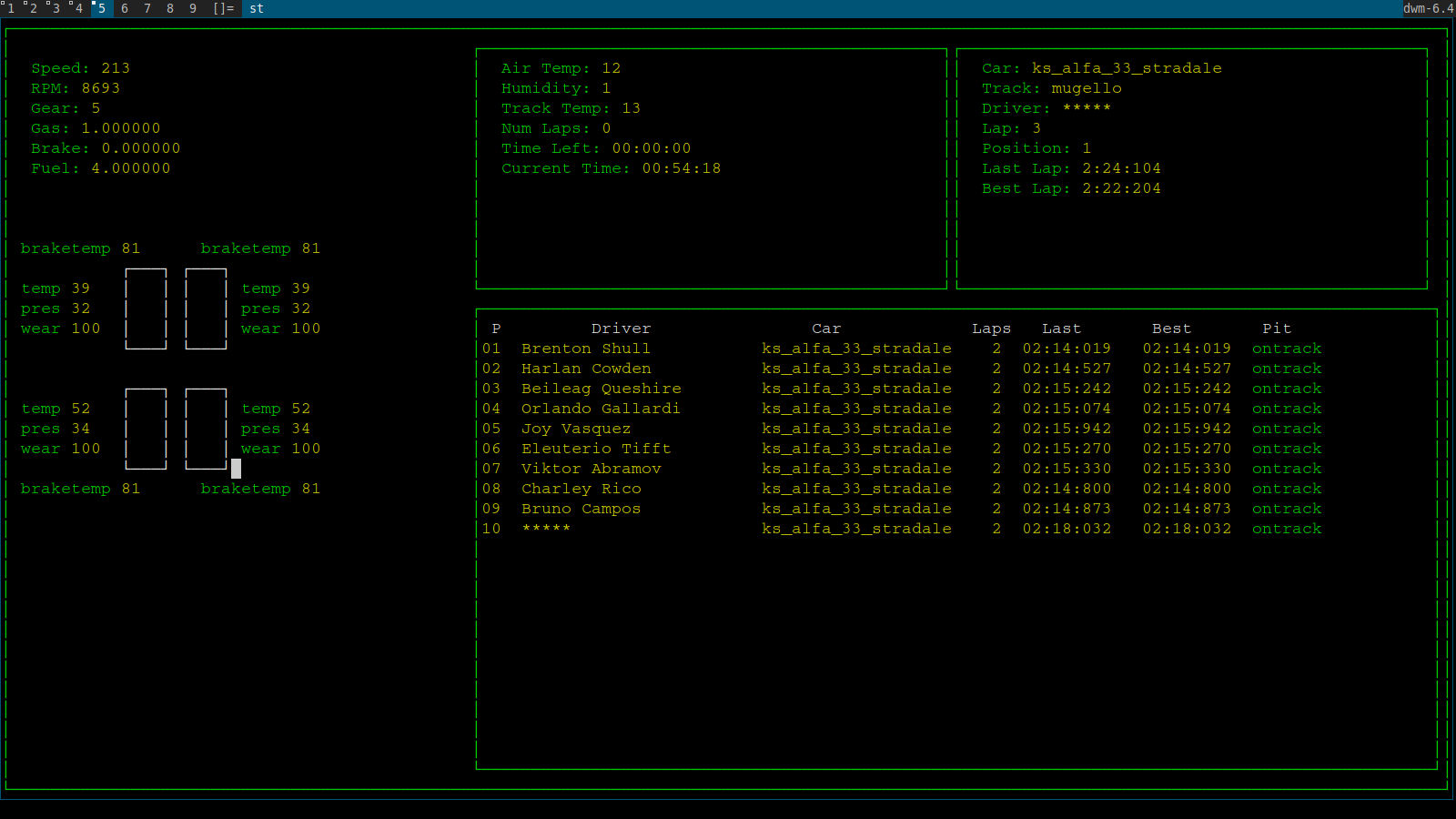Click the Gear: 5 readout

pyautogui.click(x=66, y=108)
